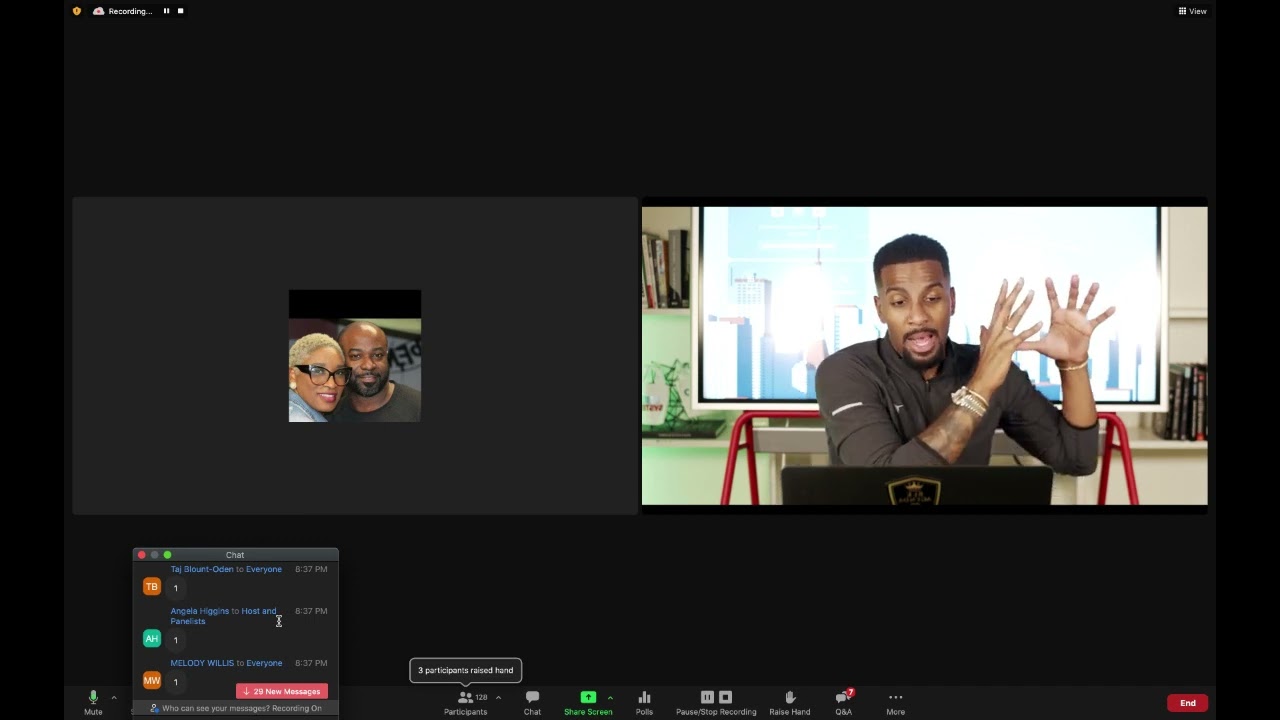Open the Q&A panel
This screenshot has height=720, width=1280.
[x=844, y=703]
